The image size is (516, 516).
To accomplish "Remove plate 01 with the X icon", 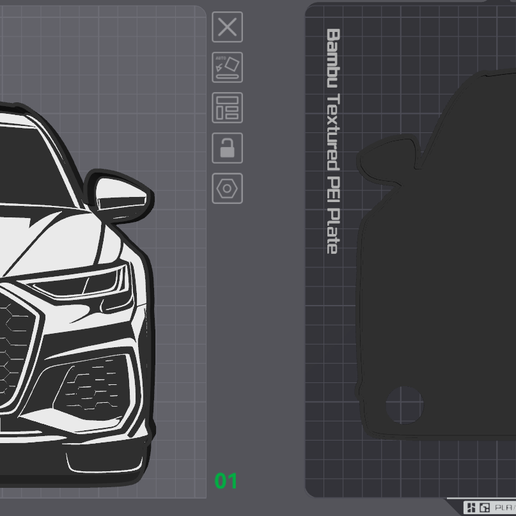I will [x=227, y=27].
